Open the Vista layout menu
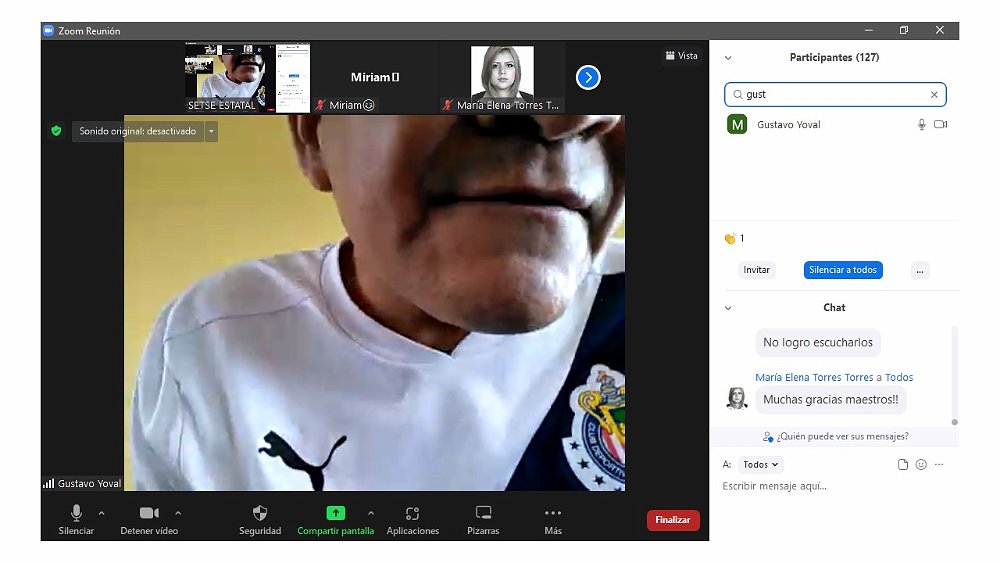This screenshot has width=1000, height=563. point(681,56)
